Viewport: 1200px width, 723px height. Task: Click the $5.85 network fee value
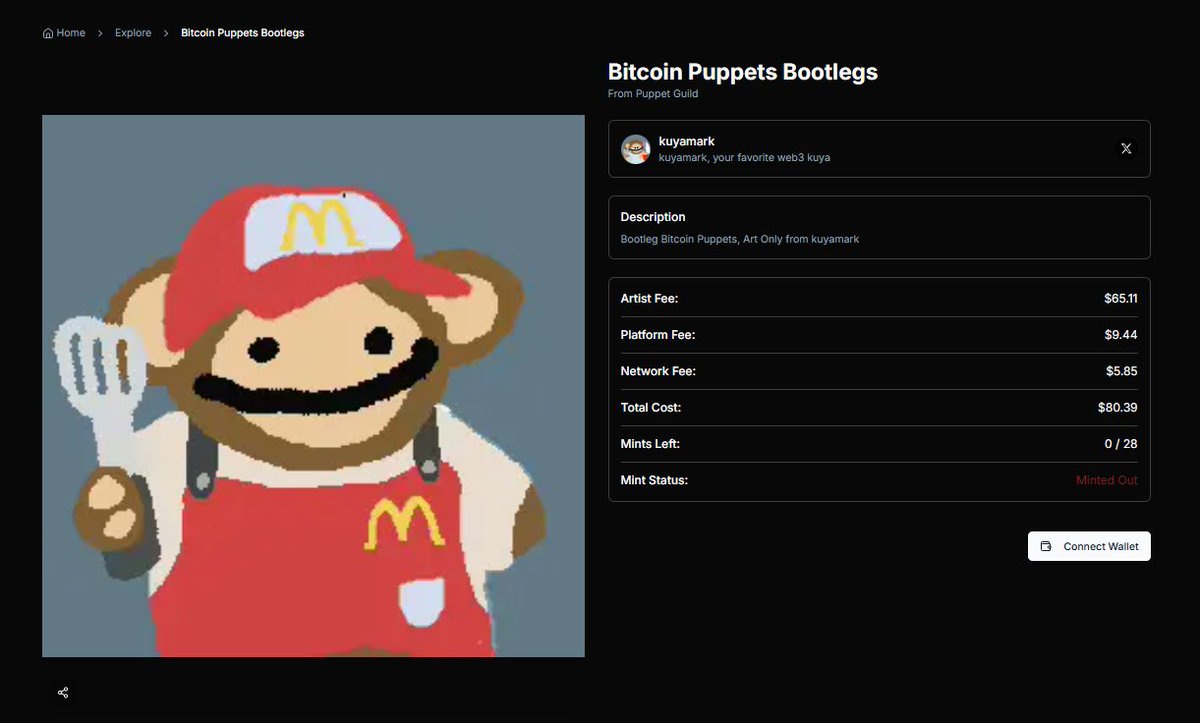click(1121, 371)
